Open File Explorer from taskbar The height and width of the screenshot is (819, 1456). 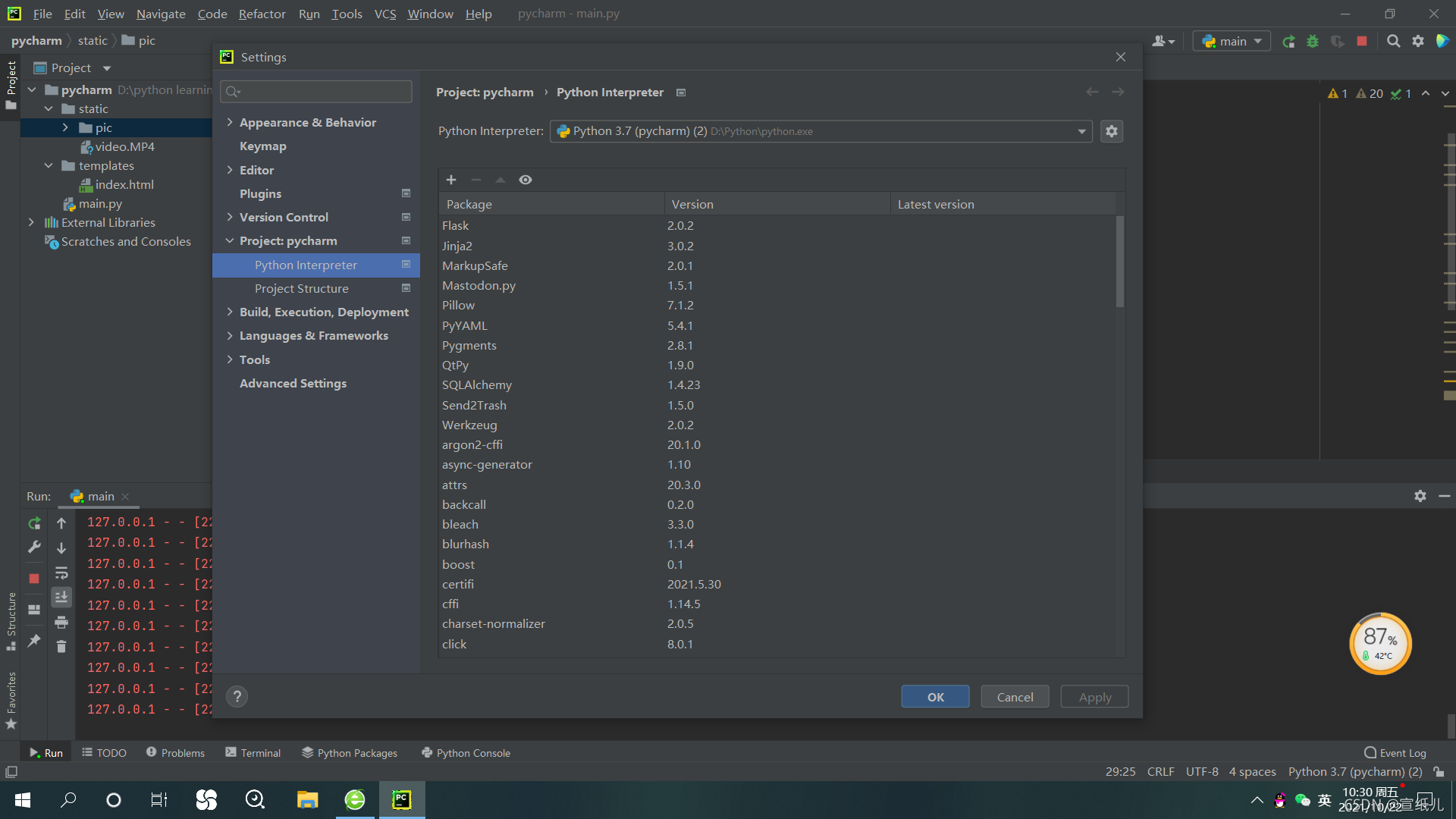[307, 800]
